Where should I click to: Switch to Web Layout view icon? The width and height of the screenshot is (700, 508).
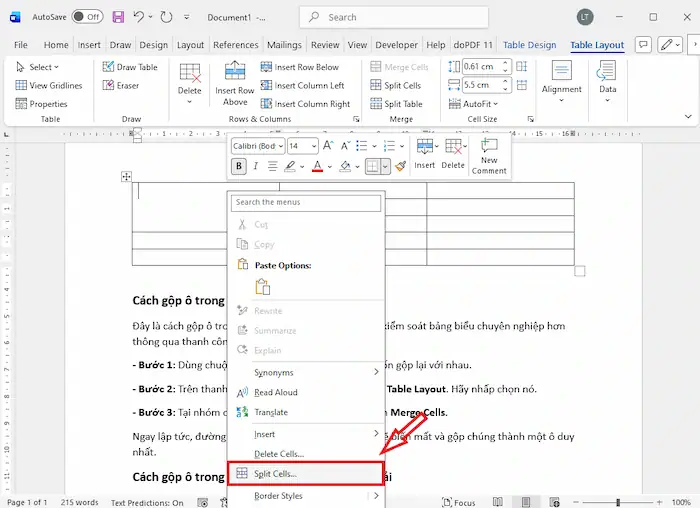coord(554,502)
